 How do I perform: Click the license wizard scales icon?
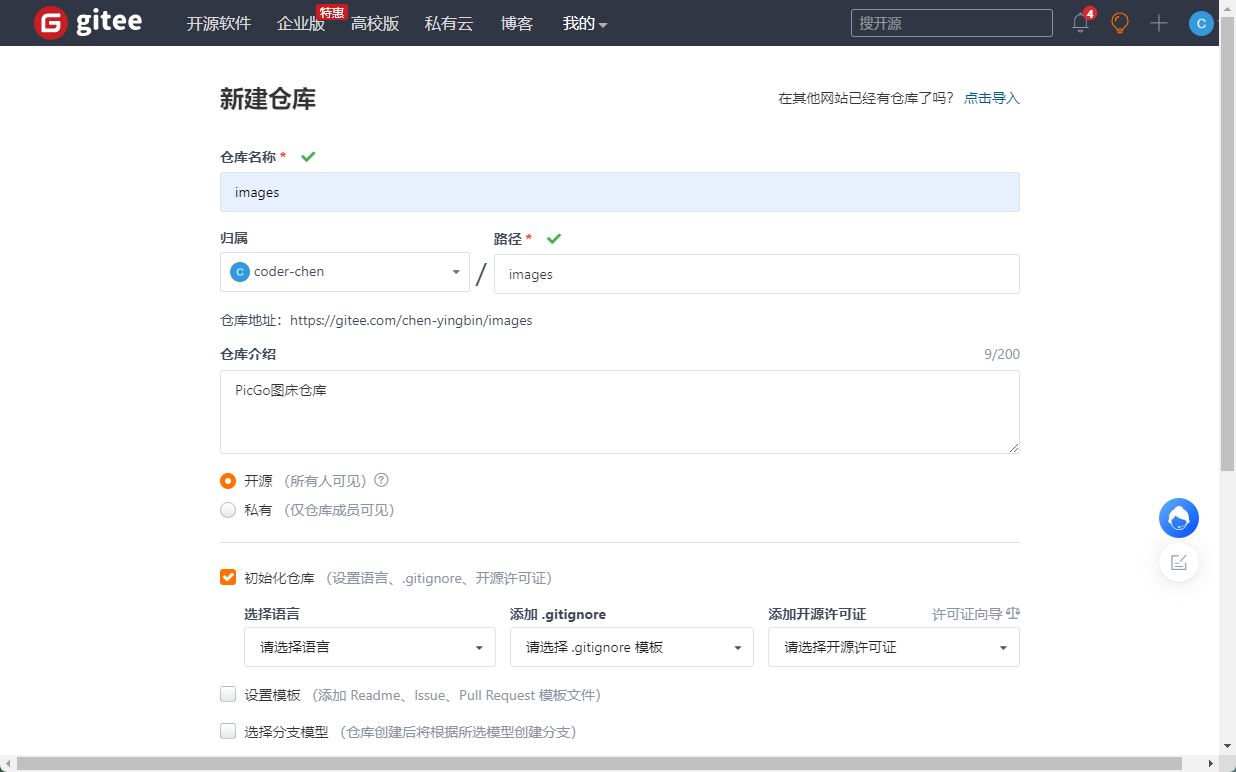click(1013, 614)
